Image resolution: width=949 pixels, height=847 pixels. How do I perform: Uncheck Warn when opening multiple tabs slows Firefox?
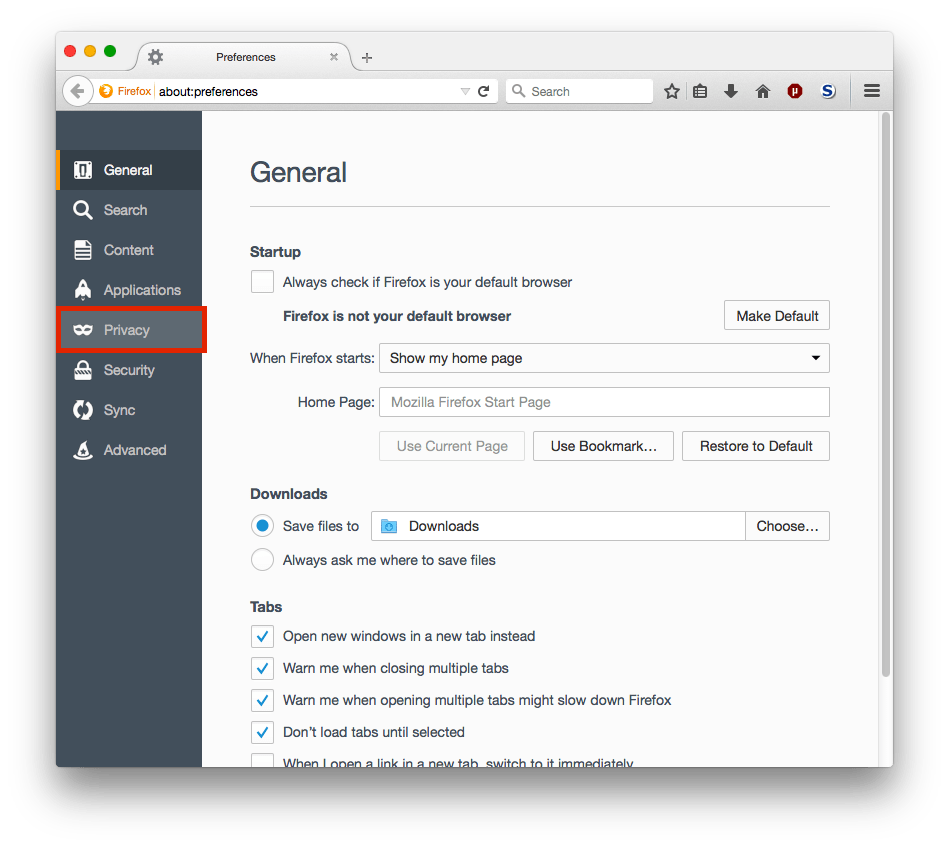pos(262,700)
